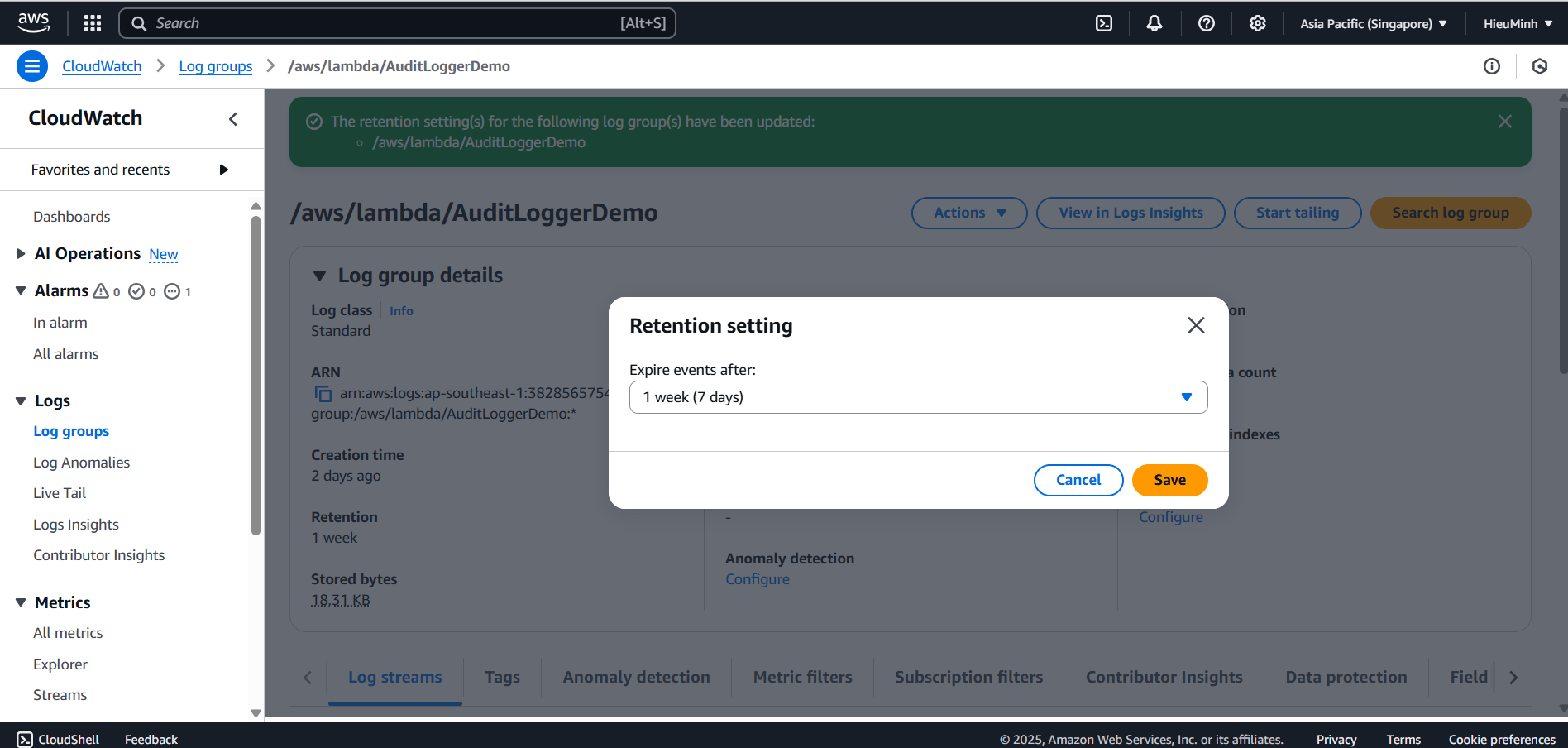The image size is (1568, 748).
Task: Open the Metric filters tab
Action: (802, 677)
